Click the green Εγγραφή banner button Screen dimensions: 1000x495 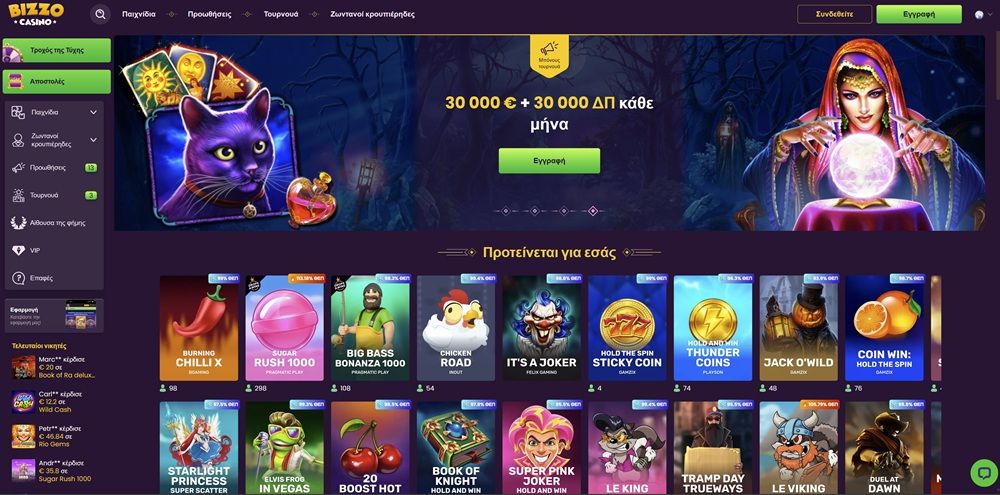(549, 161)
